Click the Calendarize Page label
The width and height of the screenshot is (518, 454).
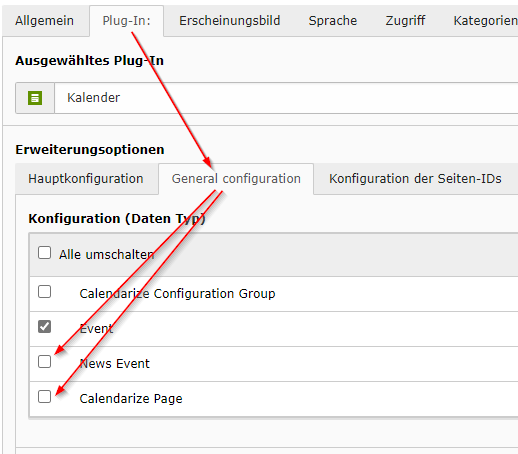point(131,398)
